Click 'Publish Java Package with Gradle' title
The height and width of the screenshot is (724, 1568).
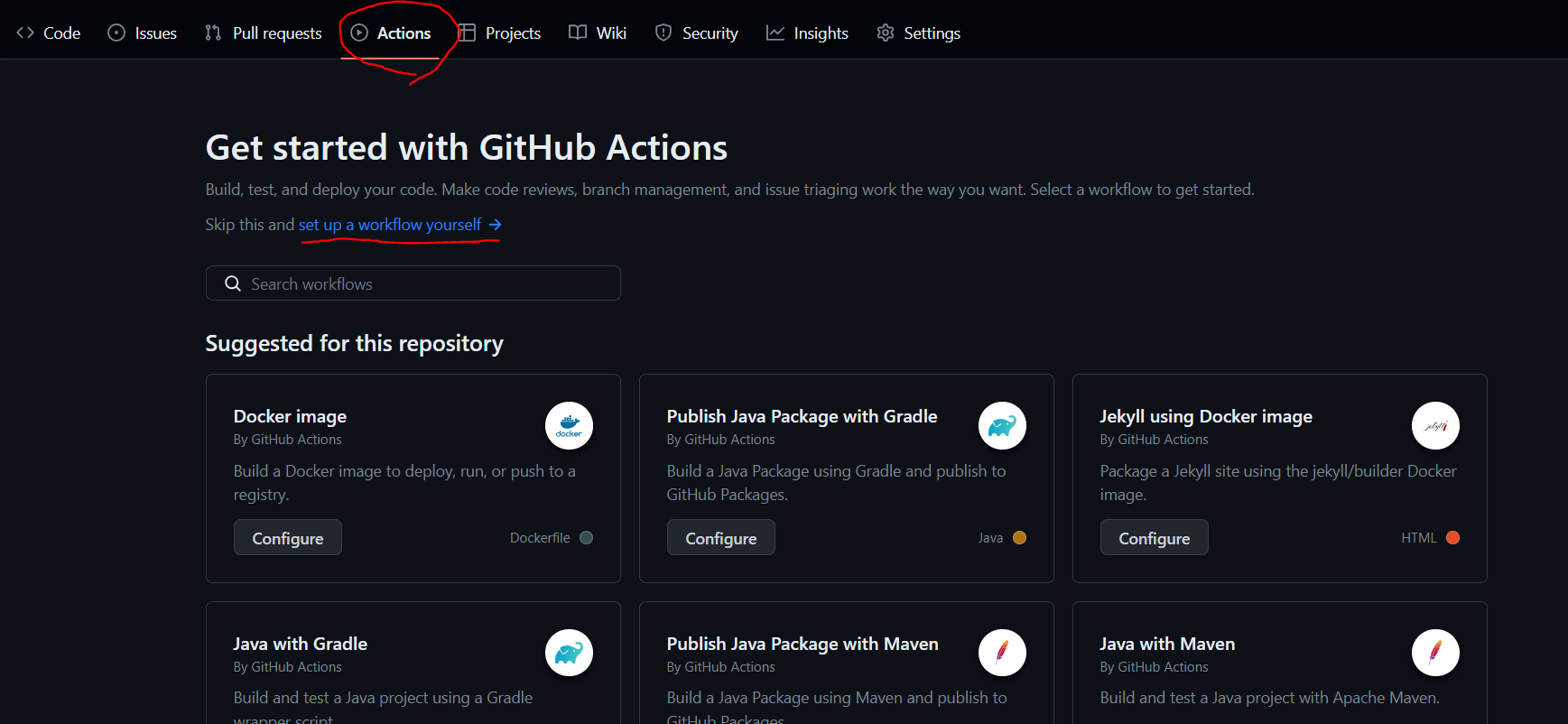pos(802,416)
